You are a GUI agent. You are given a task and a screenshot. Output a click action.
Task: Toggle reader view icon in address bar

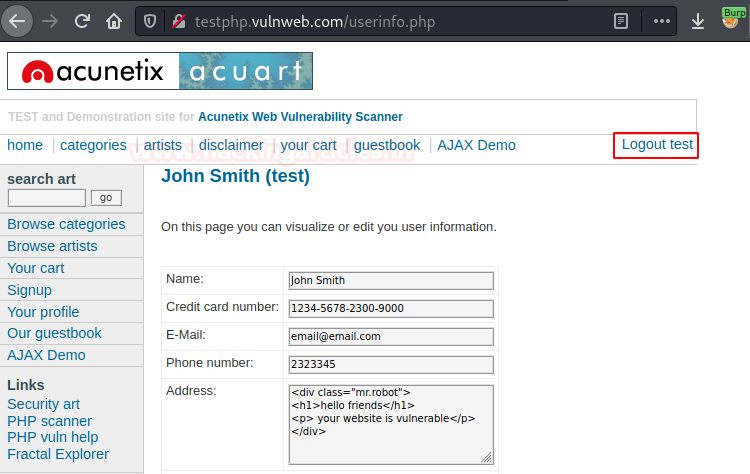621,21
